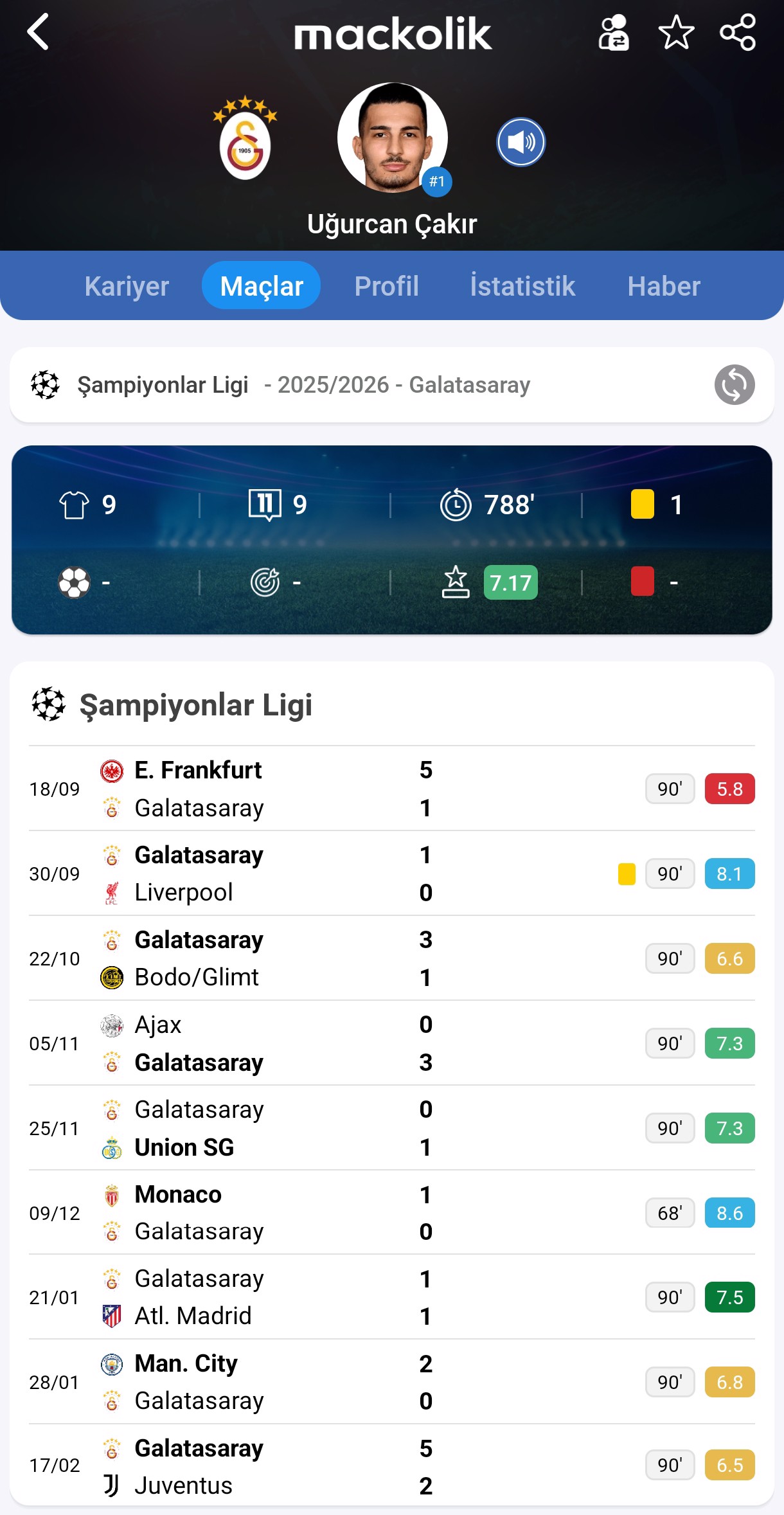Image resolution: width=784 pixels, height=1515 pixels.
Task: Tap the competition switch circular arrows icon
Action: 734,385
